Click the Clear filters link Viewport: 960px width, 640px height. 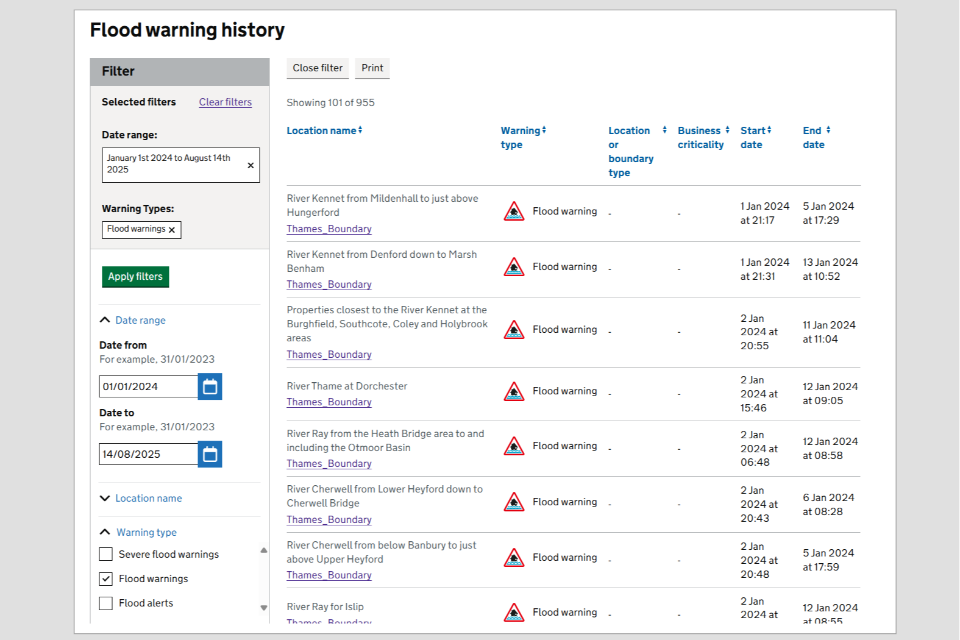[x=225, y=102]
